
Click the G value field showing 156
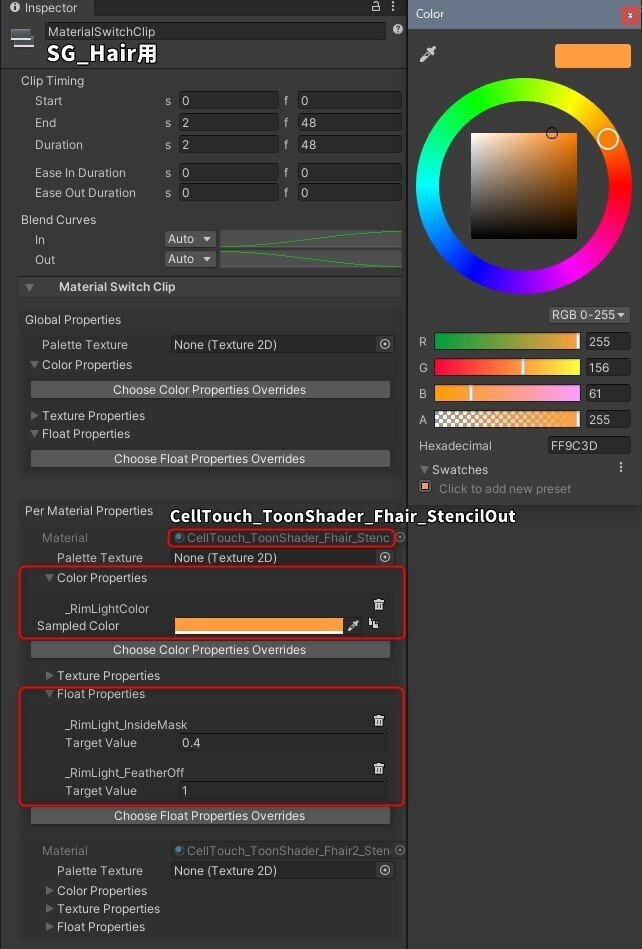click(x=608, y=367)
